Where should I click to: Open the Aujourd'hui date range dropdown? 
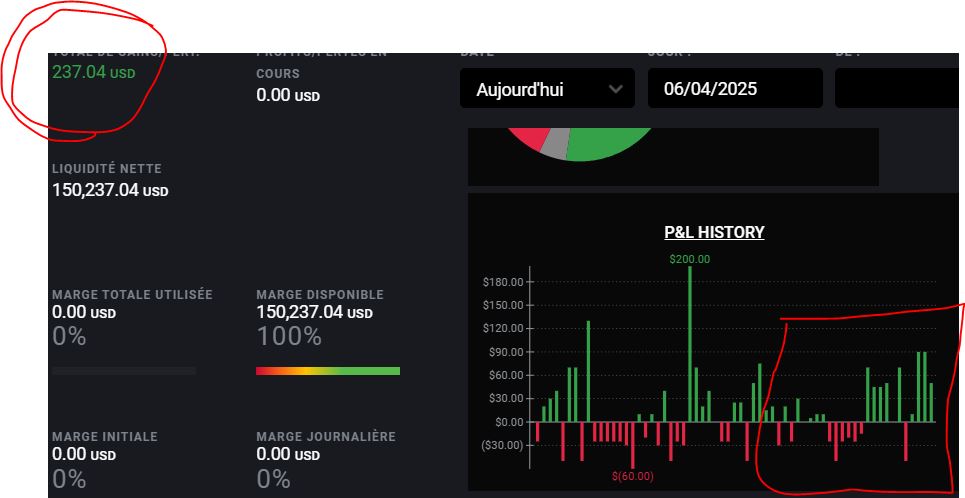(x=547, y=89)
